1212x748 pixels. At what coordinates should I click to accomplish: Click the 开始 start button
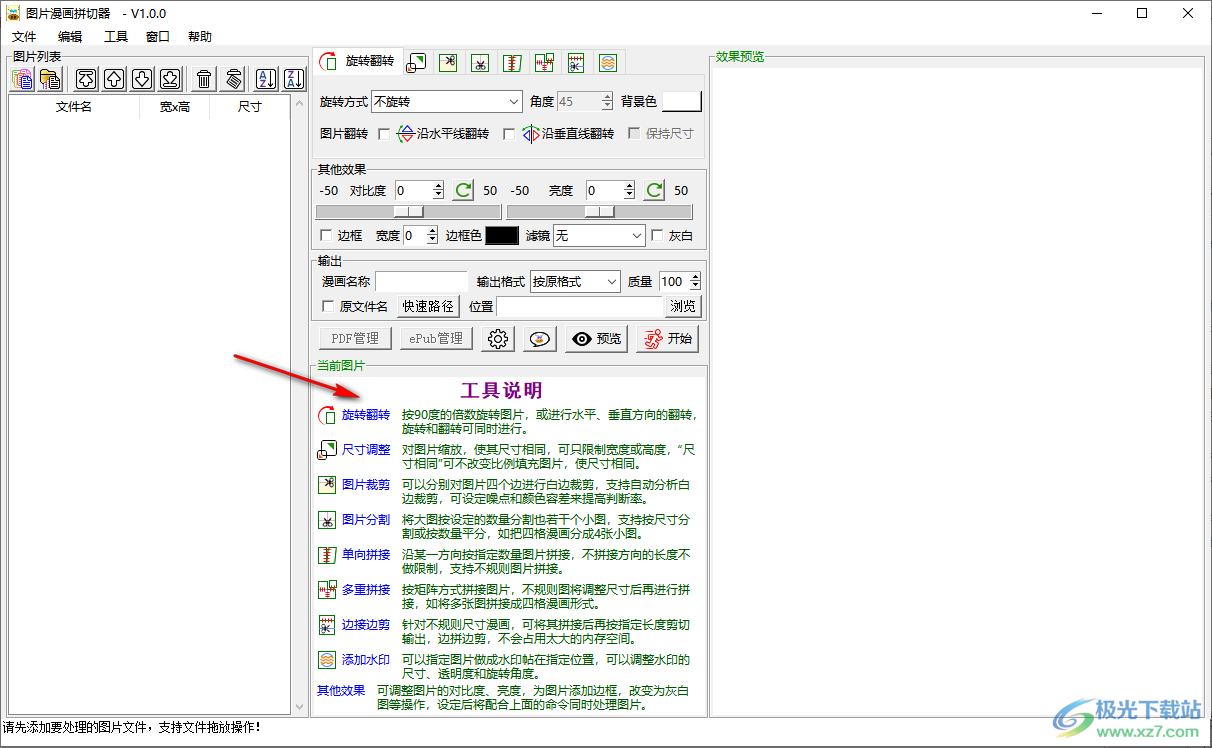(667, 339)
